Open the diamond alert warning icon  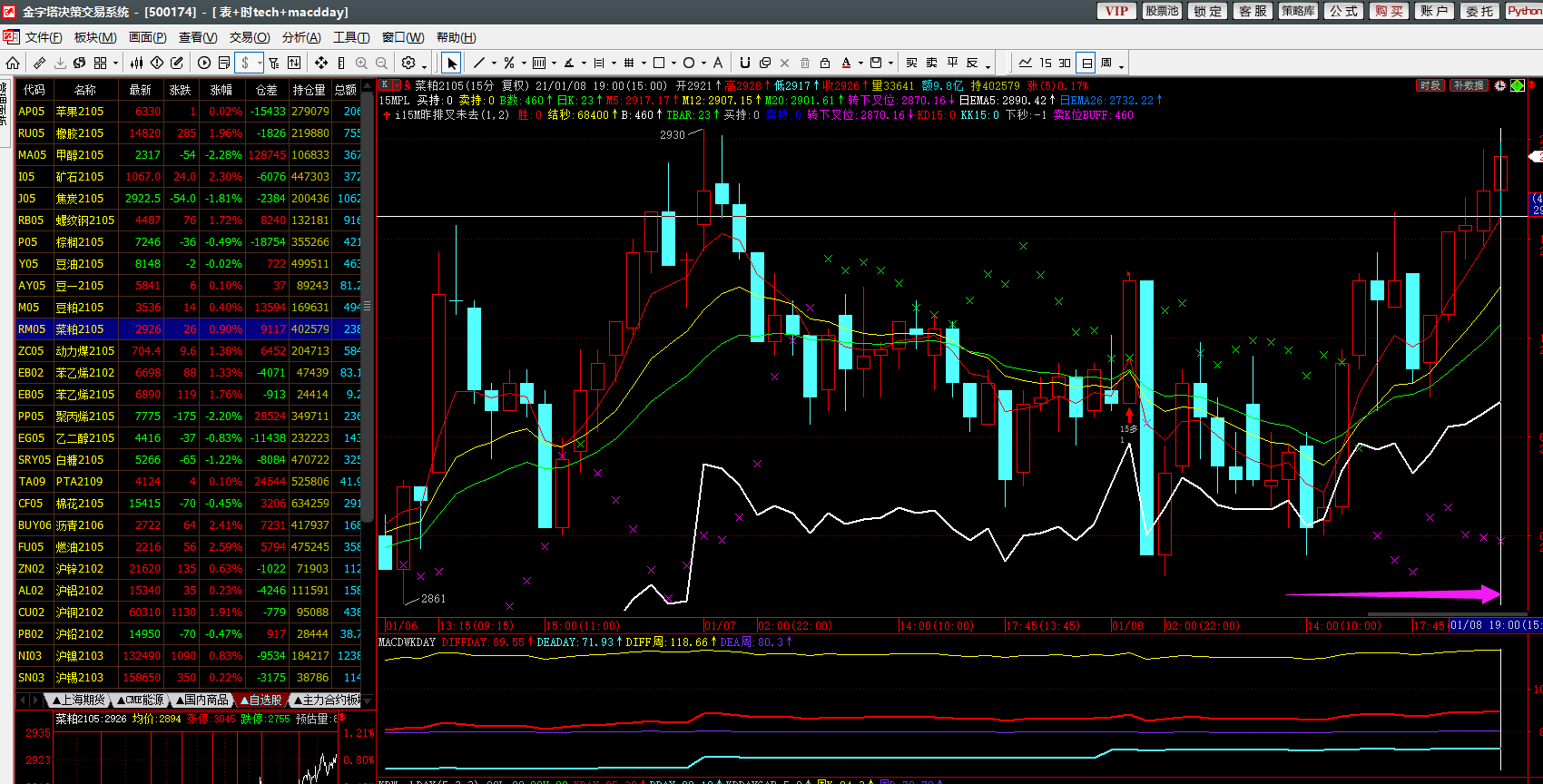157,63
